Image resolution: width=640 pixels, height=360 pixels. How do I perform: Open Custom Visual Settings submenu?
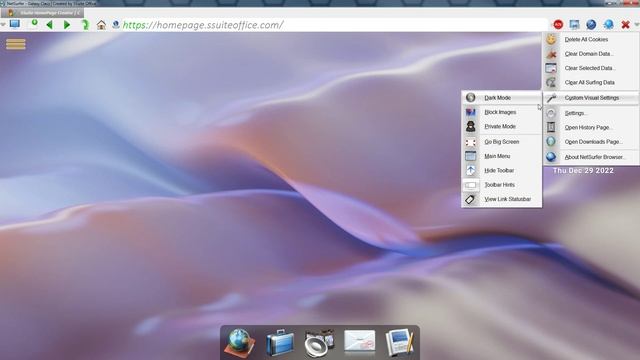click(591, 98)
